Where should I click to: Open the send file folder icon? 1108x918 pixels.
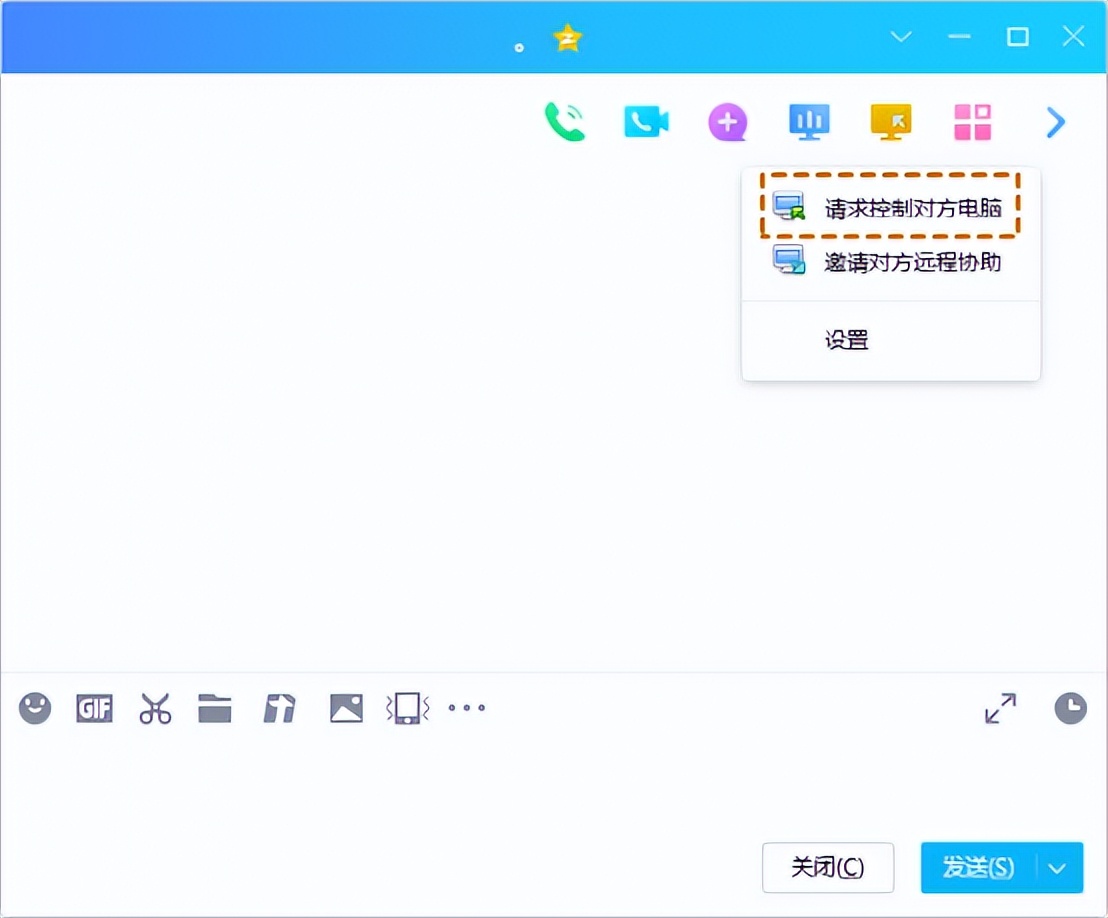pyautogui.click(x=216, y=708)
